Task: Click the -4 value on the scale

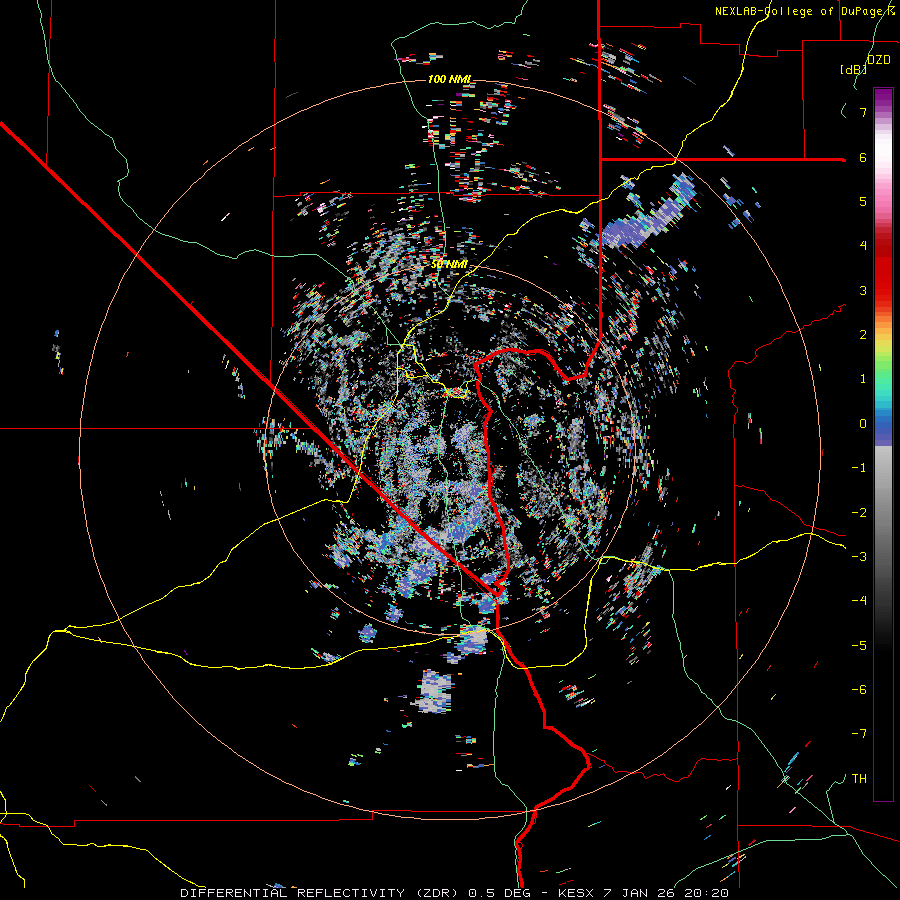Action: (x=859, y=601)
